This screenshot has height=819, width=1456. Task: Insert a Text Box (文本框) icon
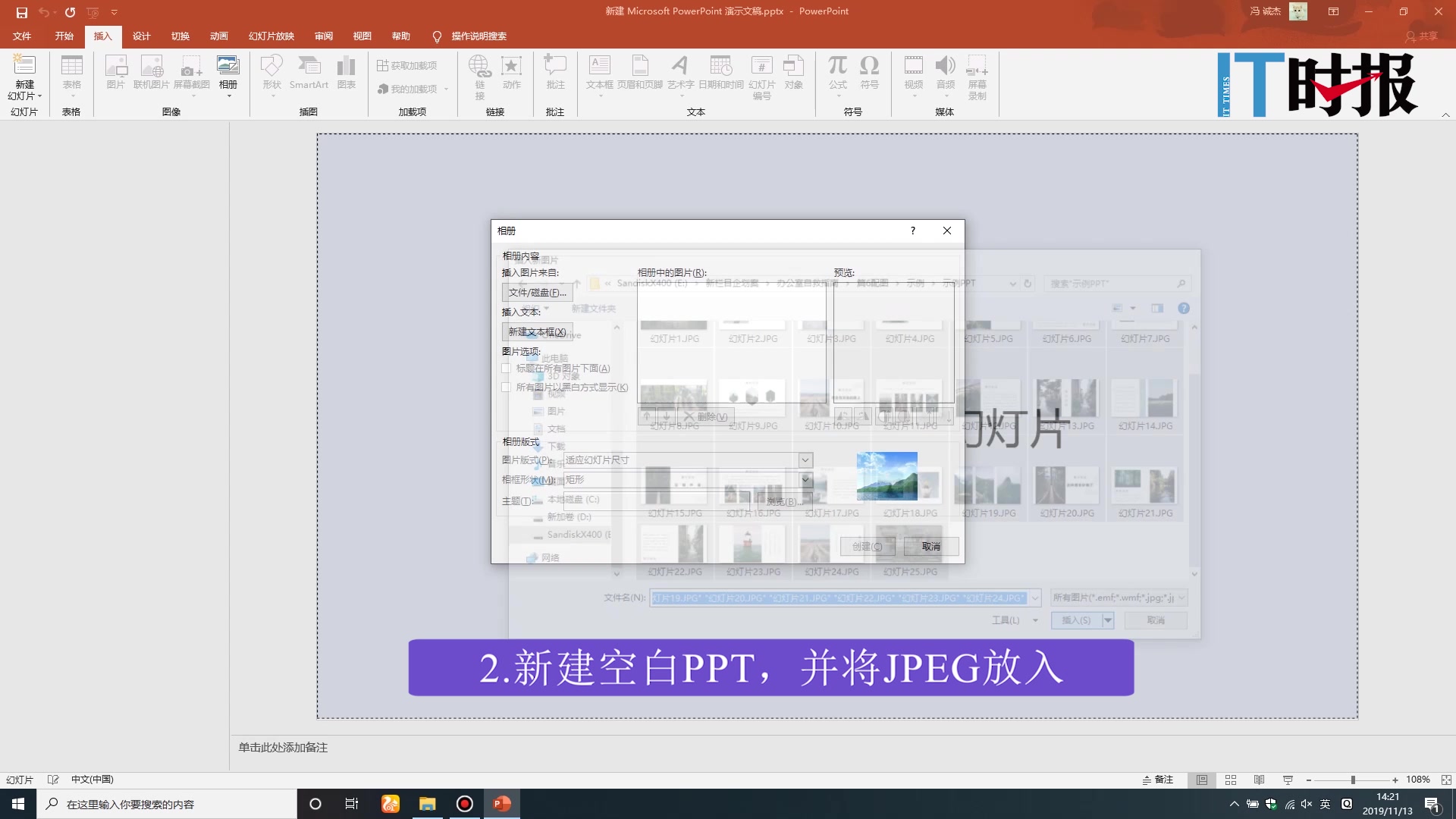pyautogui.click(x=599, y=67)
